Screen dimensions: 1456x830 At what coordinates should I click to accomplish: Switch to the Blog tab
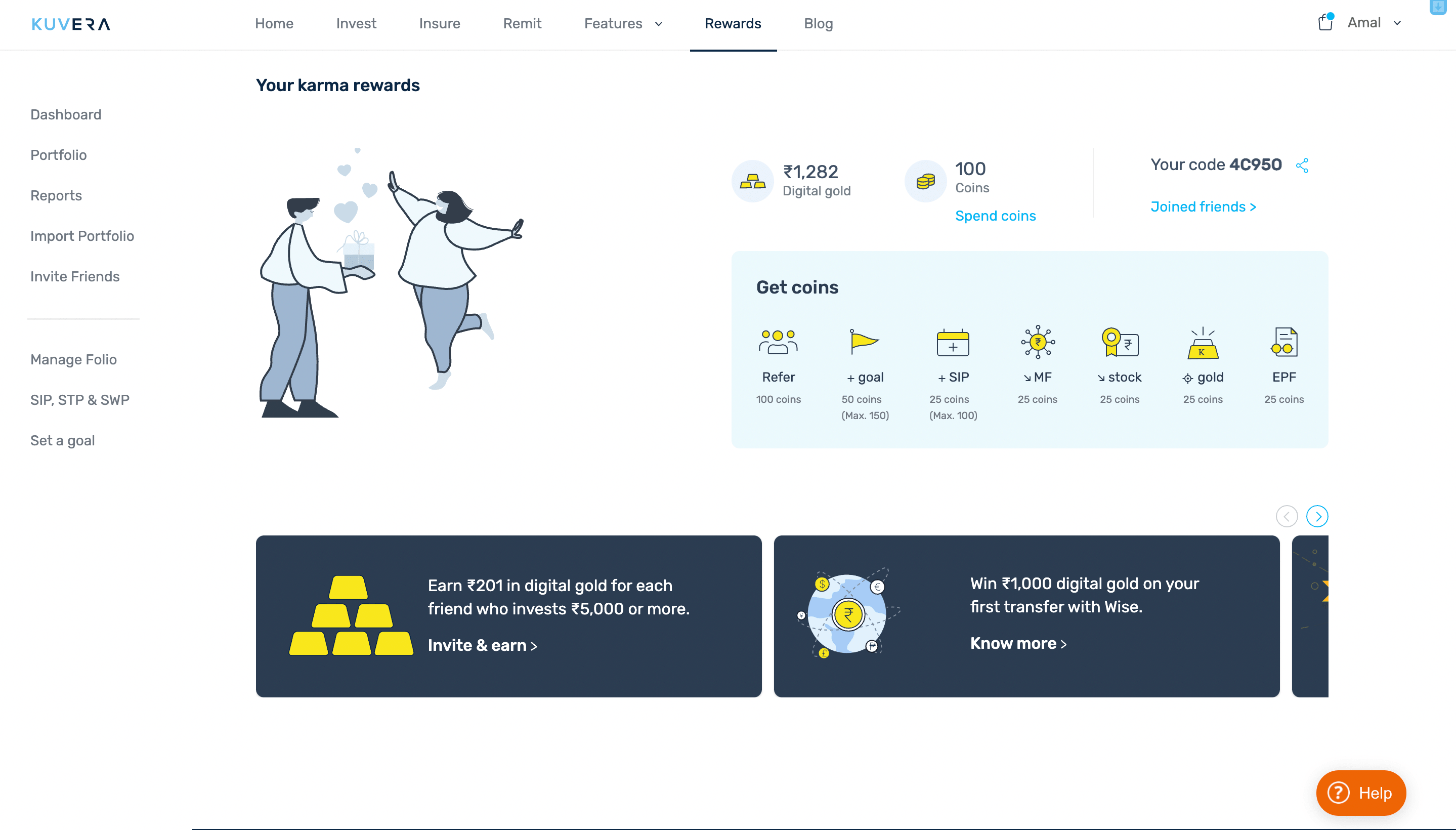pos(818,23)
